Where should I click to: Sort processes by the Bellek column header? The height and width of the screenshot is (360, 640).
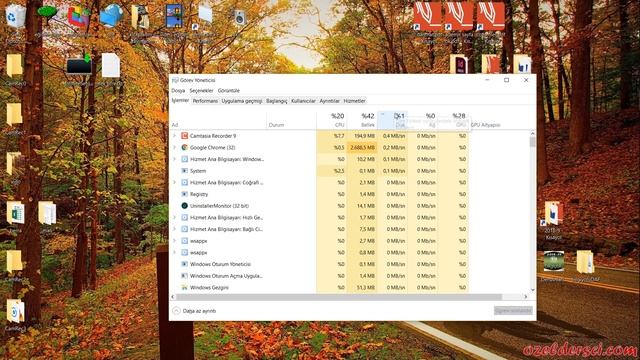tap(362, 120)
